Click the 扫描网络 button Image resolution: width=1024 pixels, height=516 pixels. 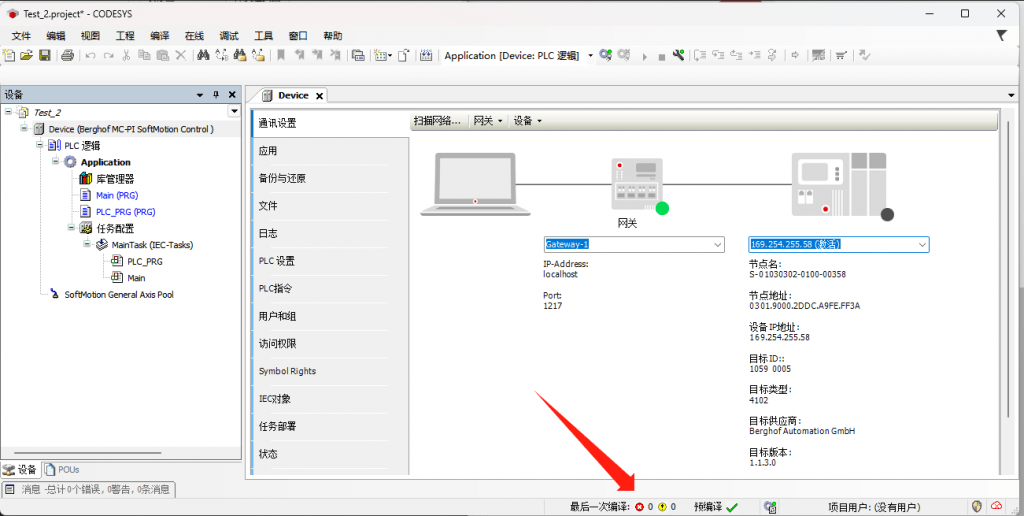tap(437, 121)
